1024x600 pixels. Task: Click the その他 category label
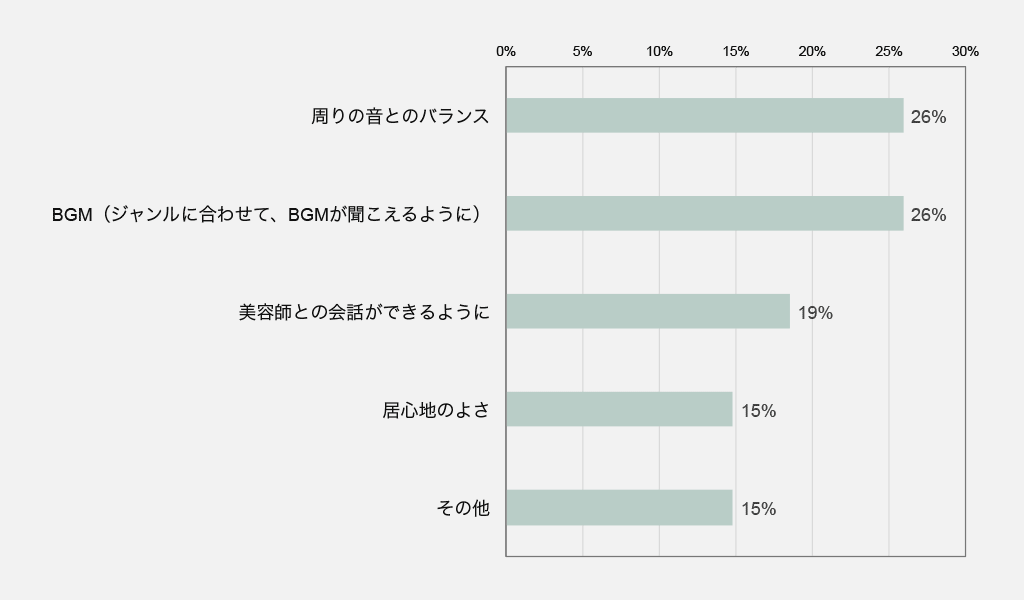pyautogui.click(x=463, y=508)
